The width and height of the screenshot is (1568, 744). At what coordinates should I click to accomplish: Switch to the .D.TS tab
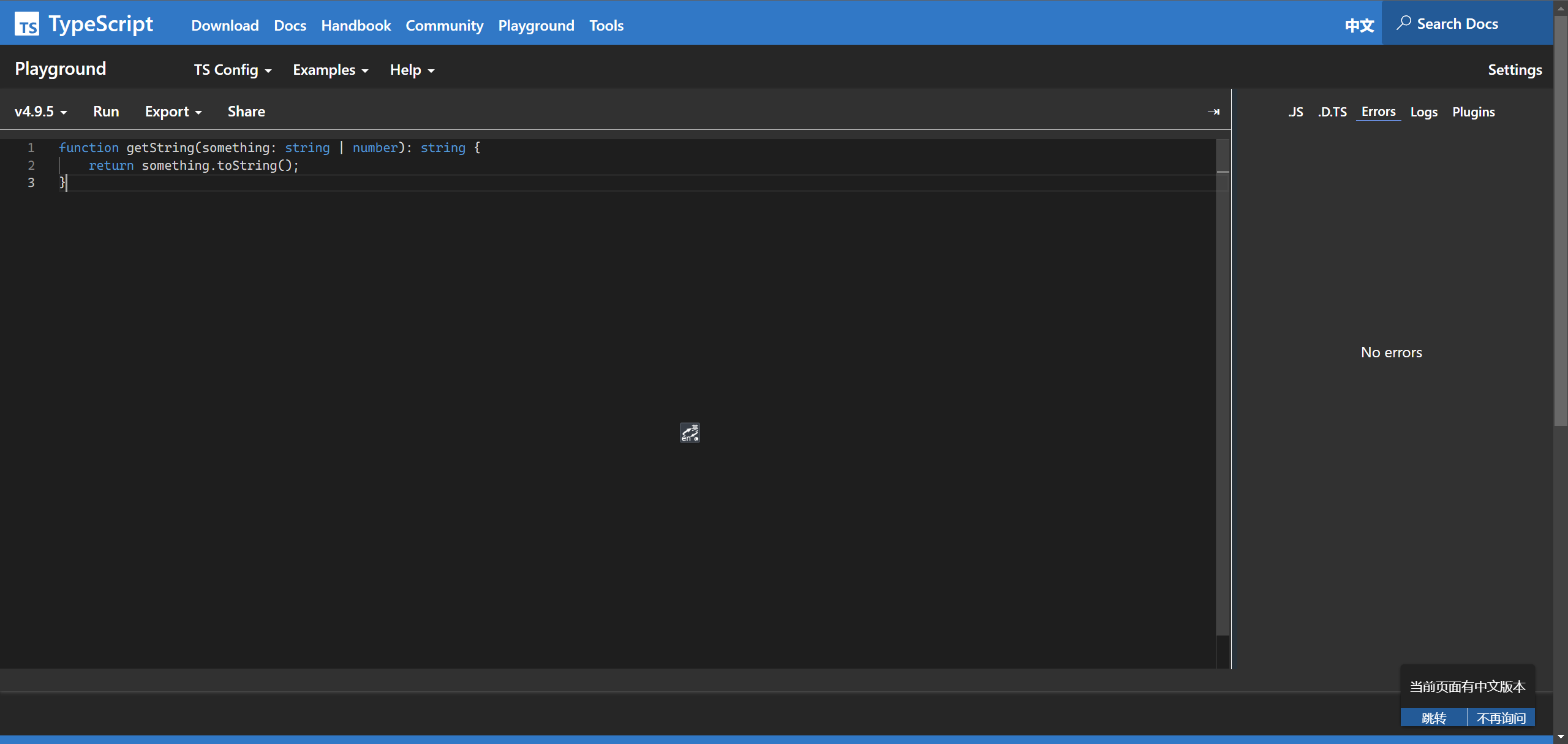pos(1332,112)
